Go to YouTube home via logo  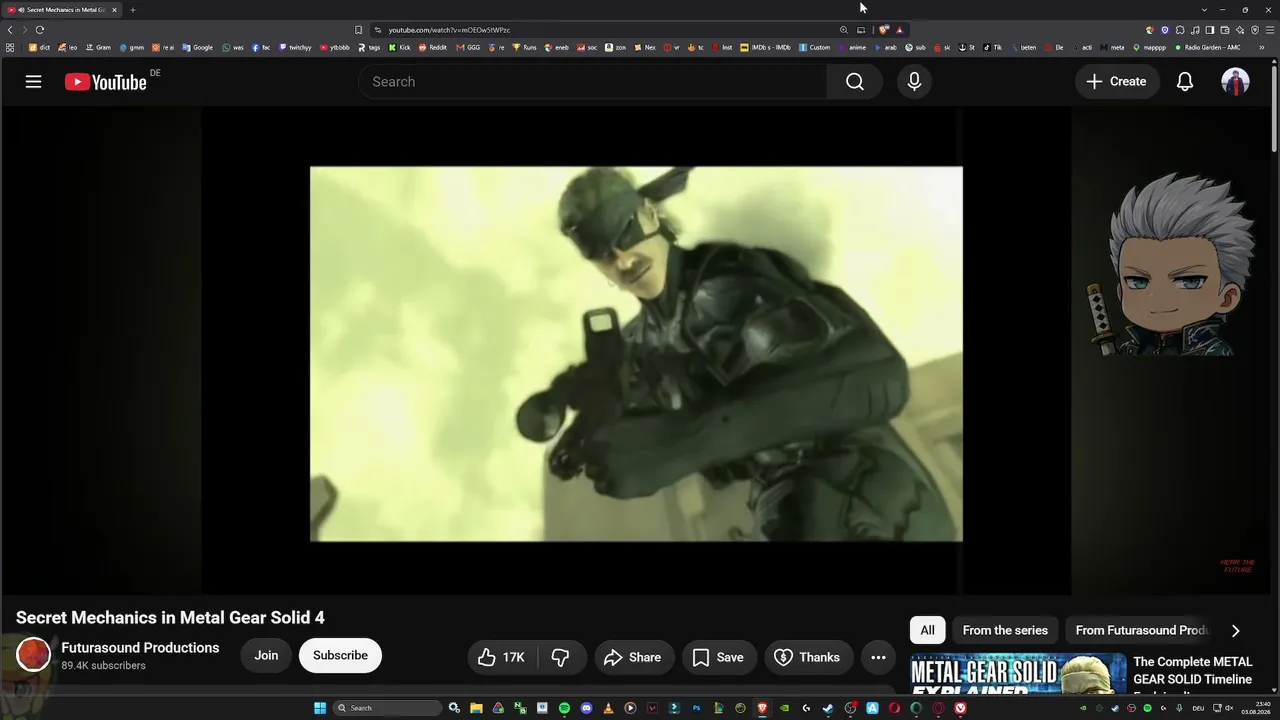(106, 82)
